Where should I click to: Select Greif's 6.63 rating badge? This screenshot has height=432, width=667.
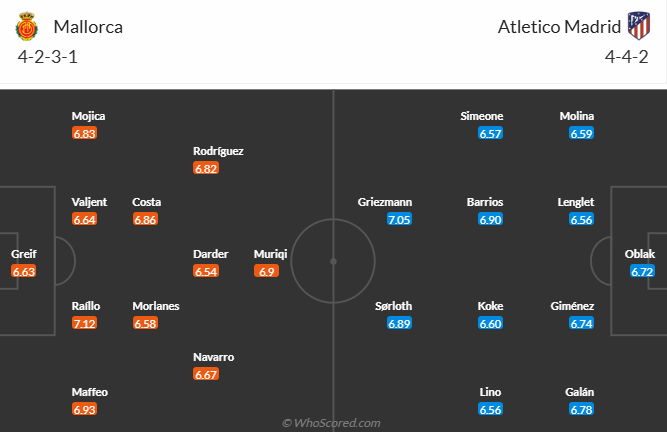24,271
